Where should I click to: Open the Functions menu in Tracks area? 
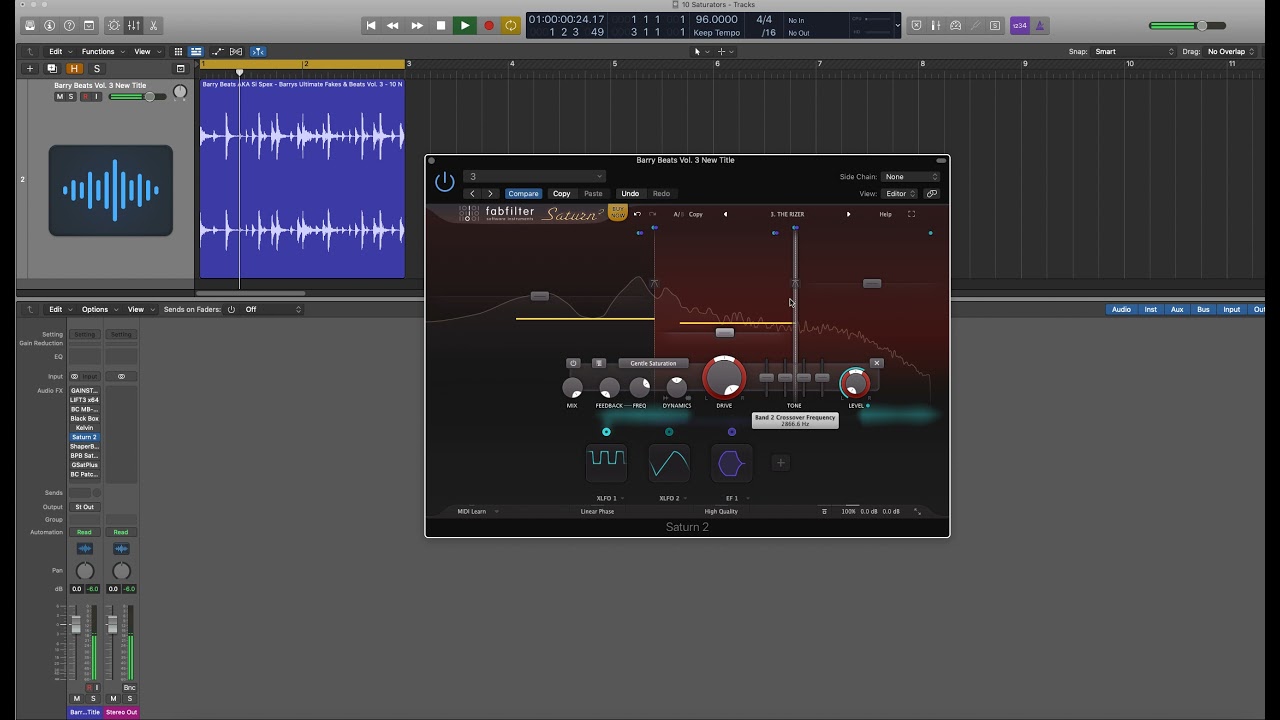[101, 52]
